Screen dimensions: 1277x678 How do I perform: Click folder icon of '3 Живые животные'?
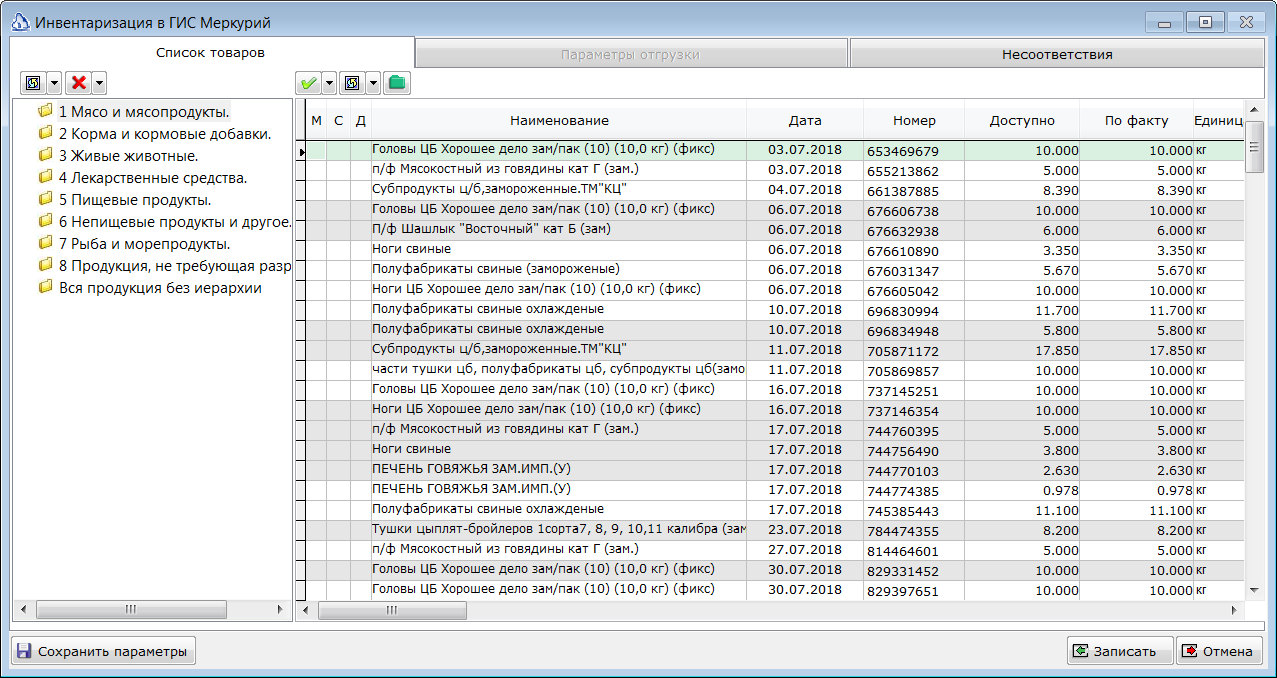tap(45, 155)
